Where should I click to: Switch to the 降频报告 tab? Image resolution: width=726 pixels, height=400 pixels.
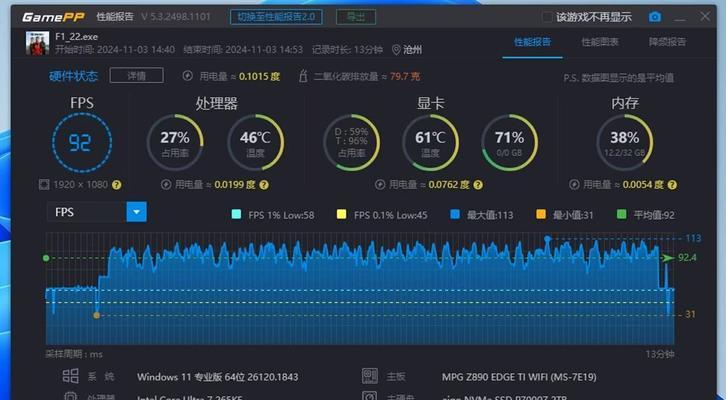(x=667, y=42)
